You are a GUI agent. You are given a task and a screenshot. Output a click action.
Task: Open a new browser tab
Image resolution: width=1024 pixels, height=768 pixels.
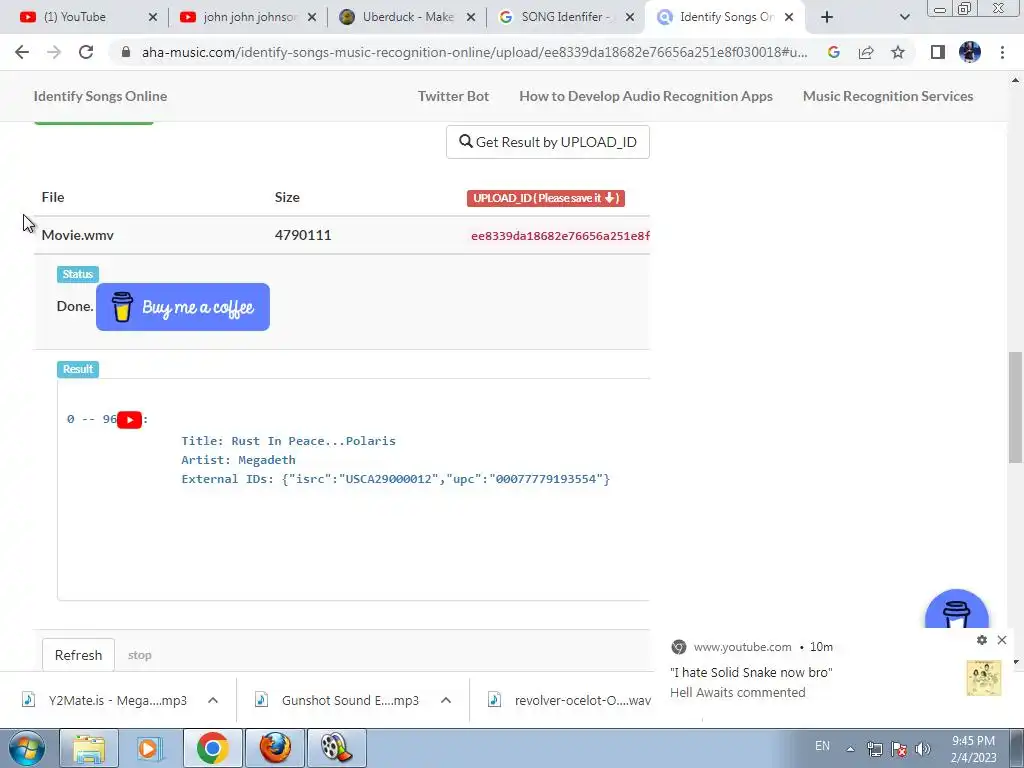coord(827,17)
